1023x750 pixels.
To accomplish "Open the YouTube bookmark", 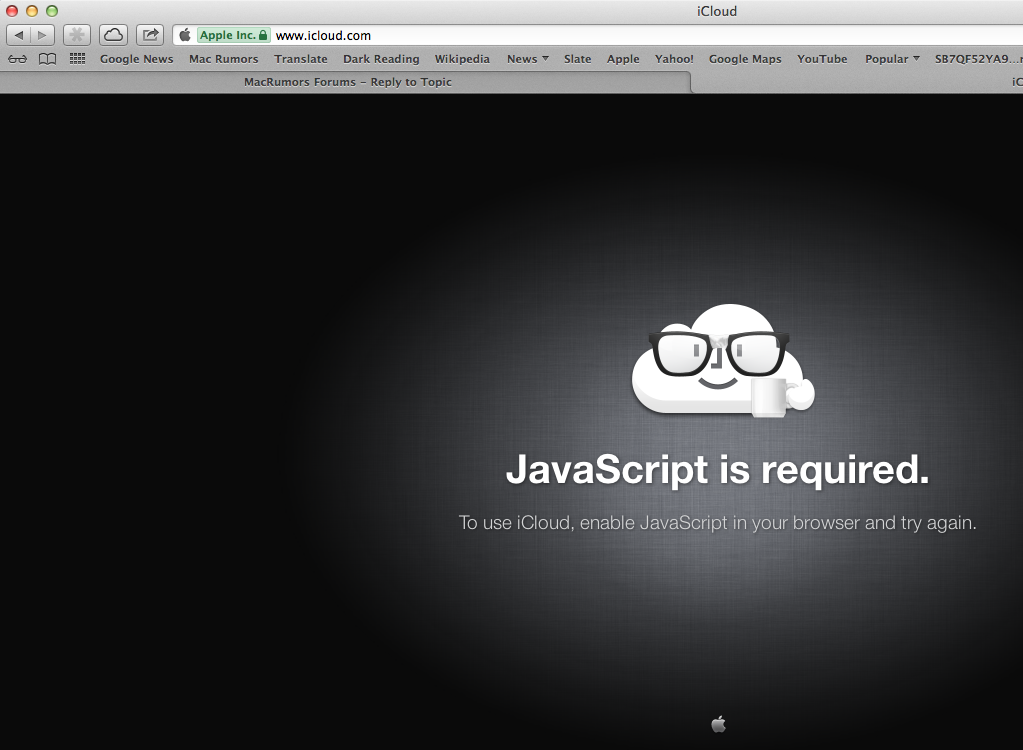I will coord(822,59).
